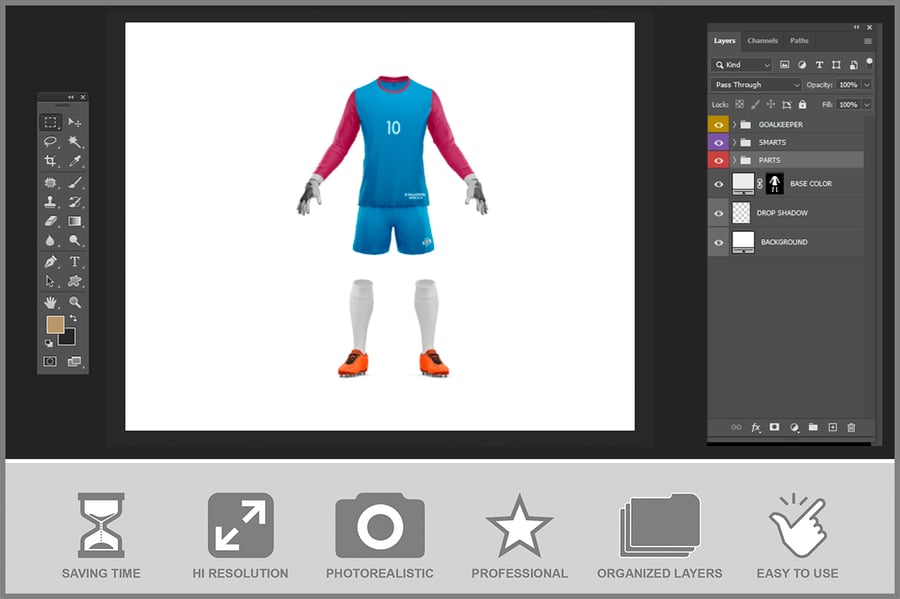Create a new layer group folder

[813, 427]
